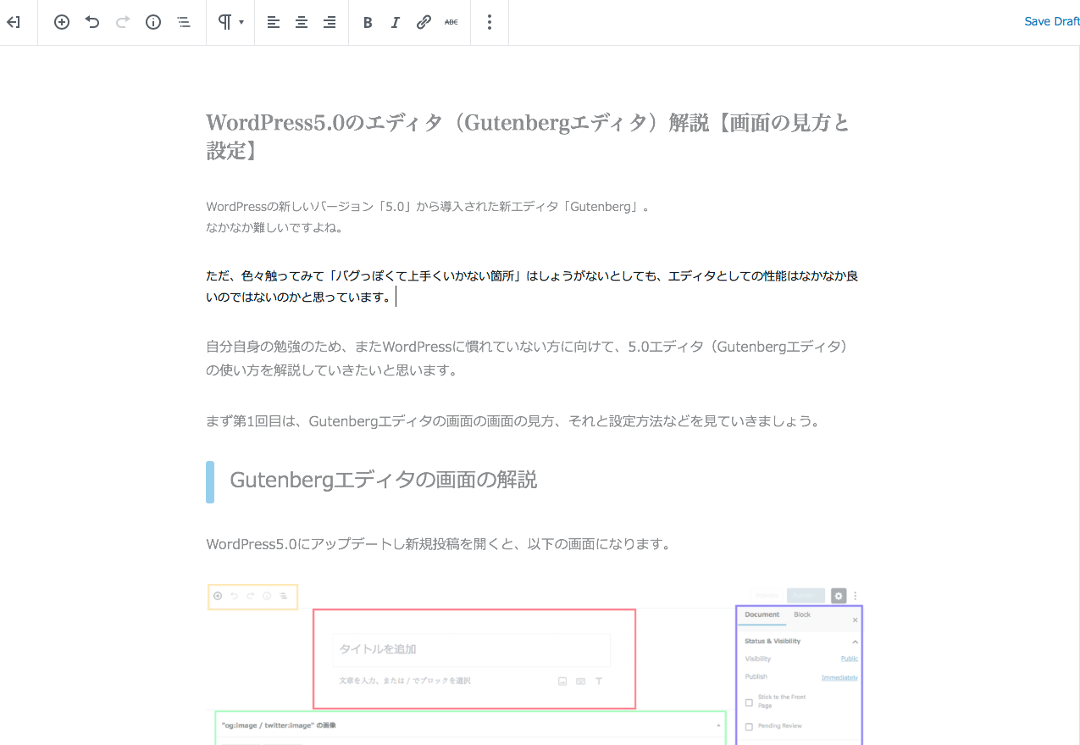Open the Add block inserter
This screenshot has width=1080, height=745.
pyautogui.click(x=62, y=22)
